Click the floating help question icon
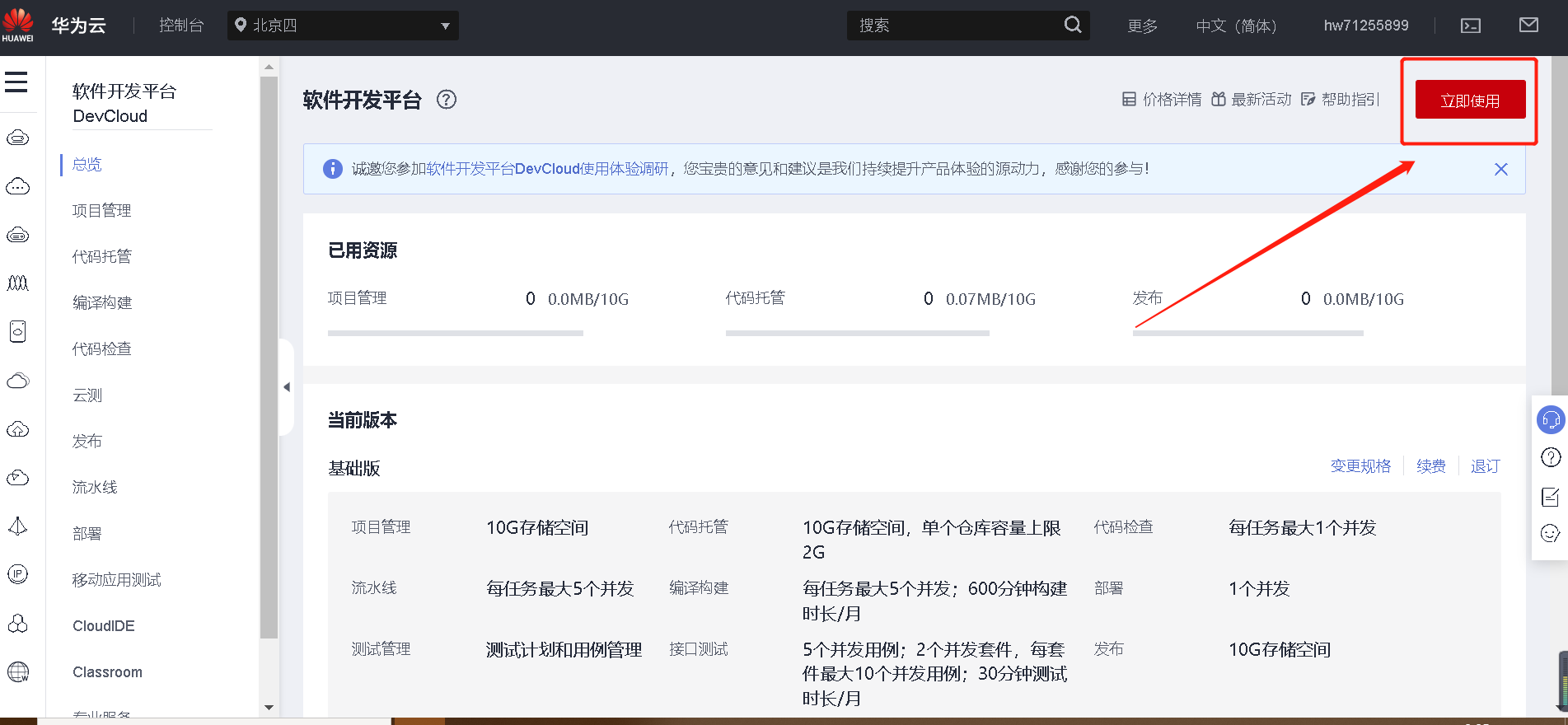 click(1551, 458)
